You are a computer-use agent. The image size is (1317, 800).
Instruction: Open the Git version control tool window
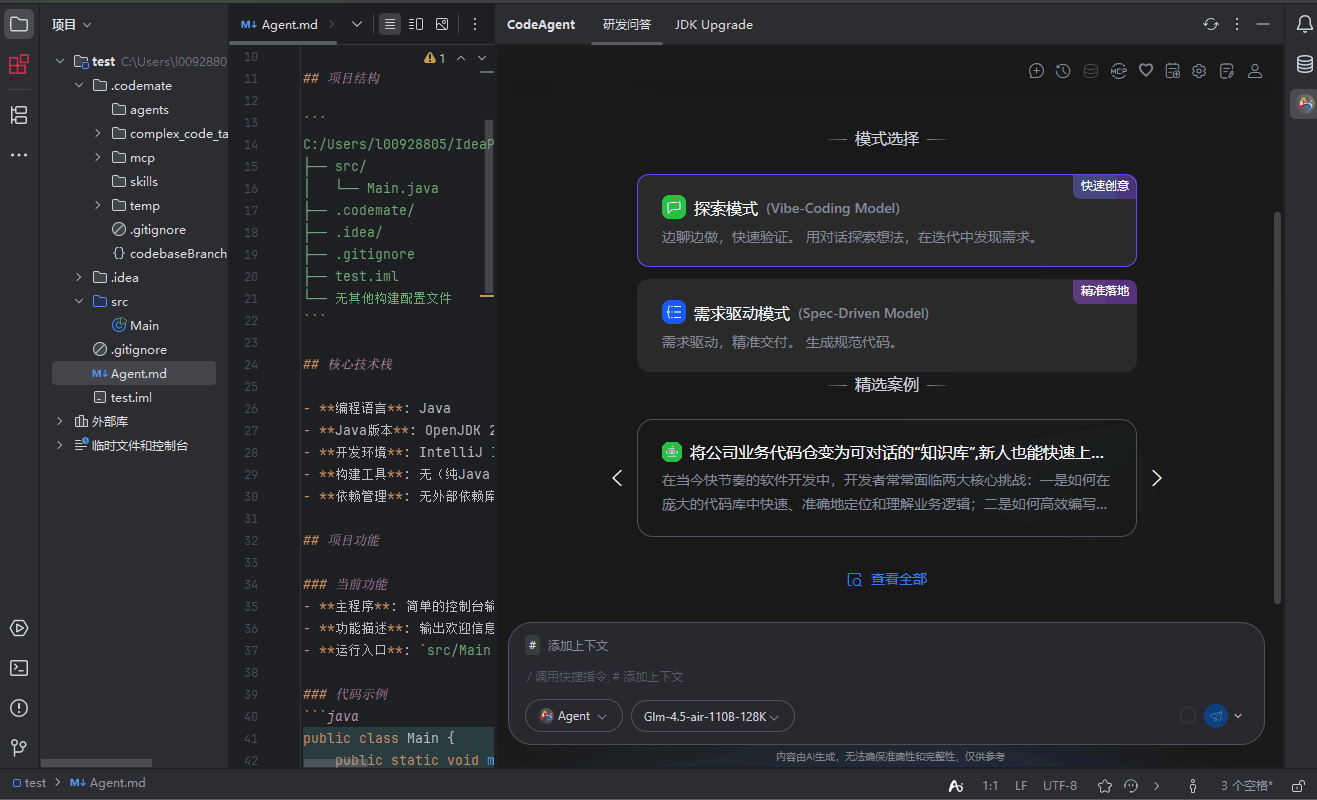click(x=18, y=747)
